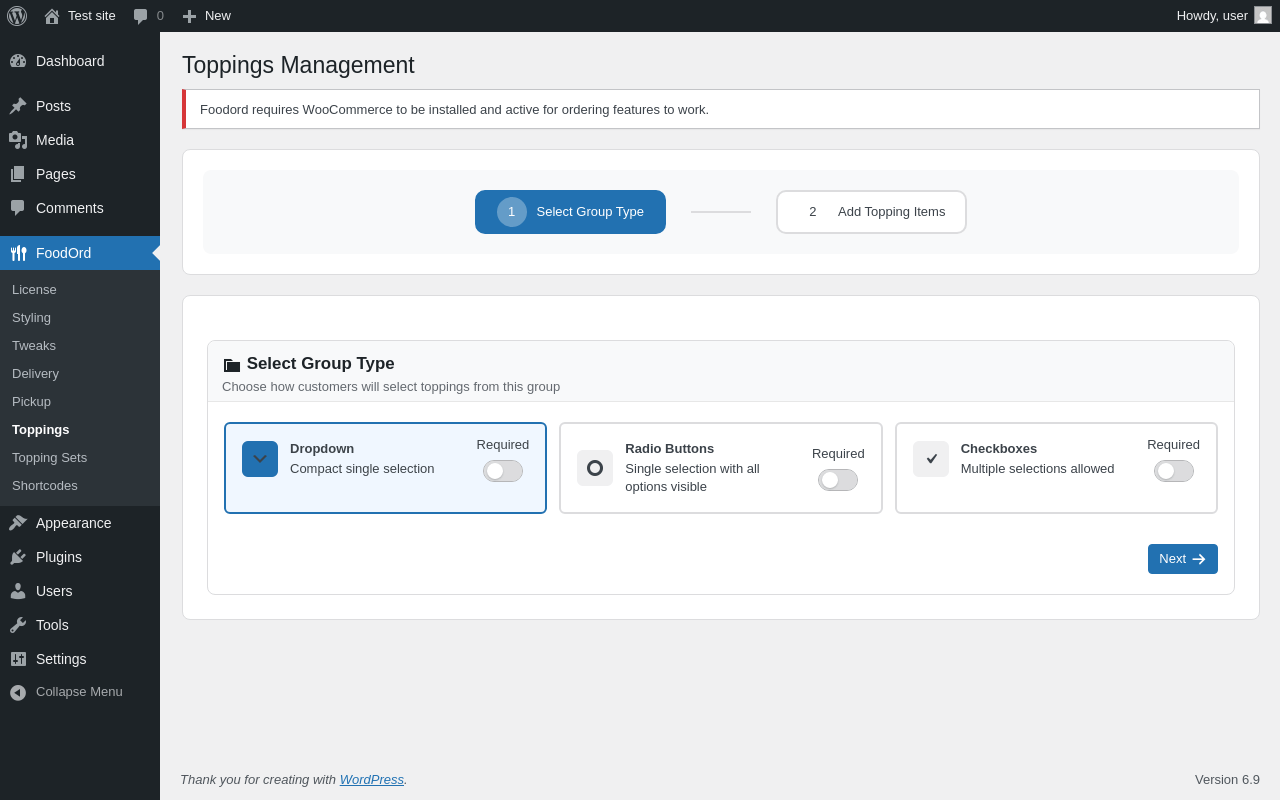Open the Howdy, user account menu
Image resolution: width=1280 pixels, height=800 pixels.
coord(1212,16)
